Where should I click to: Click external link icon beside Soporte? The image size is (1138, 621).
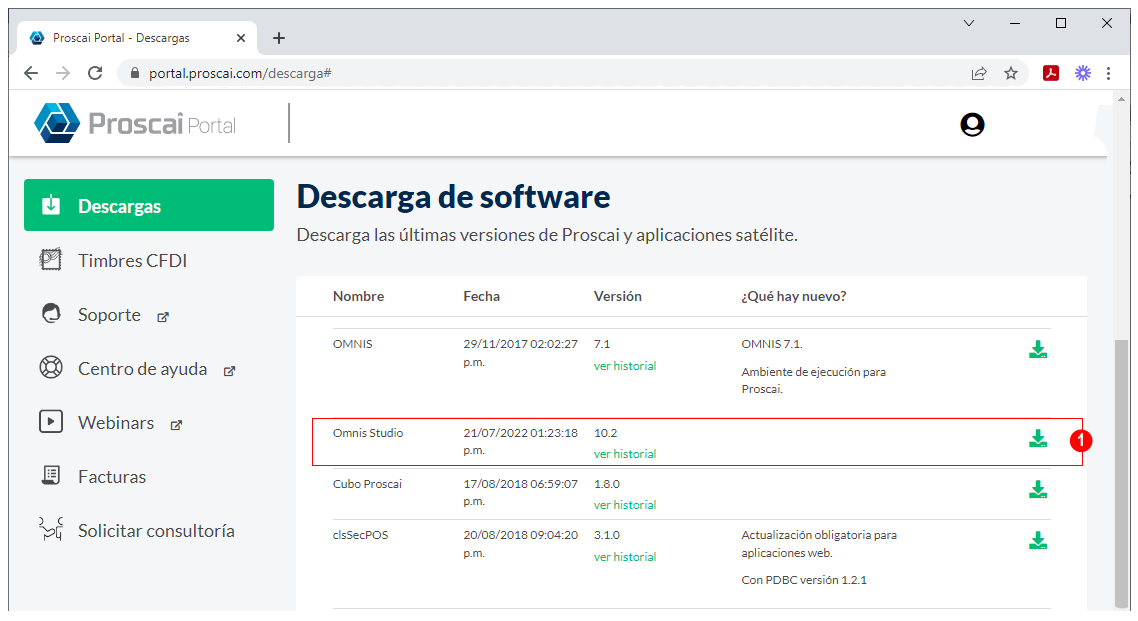[163, 317]
